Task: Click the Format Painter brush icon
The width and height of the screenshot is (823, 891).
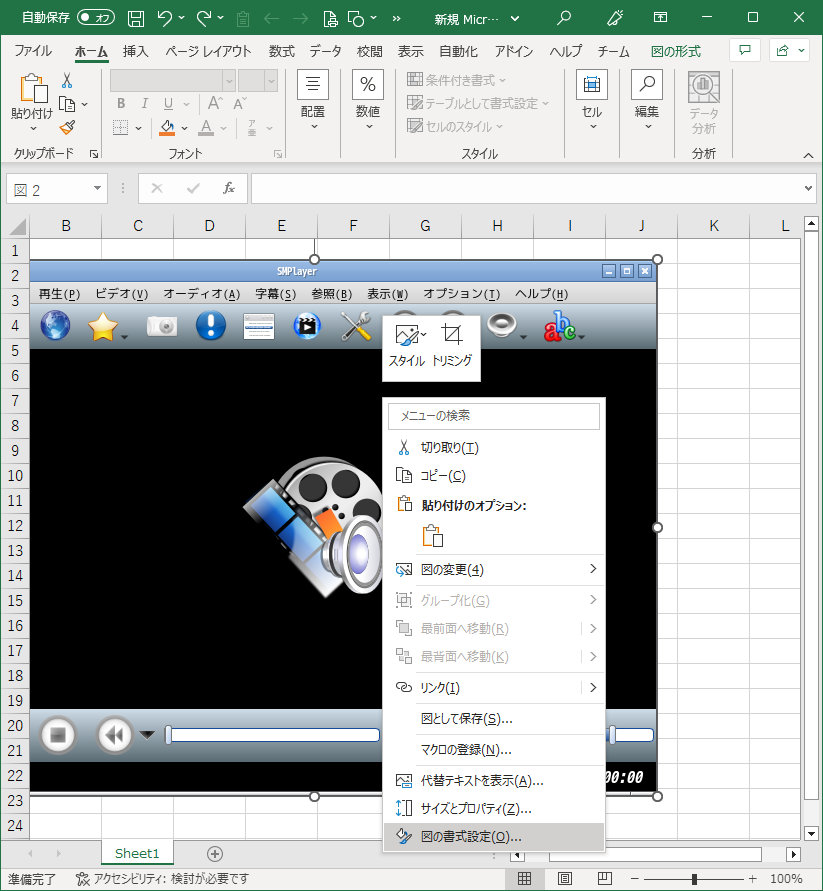Action: 67,128
